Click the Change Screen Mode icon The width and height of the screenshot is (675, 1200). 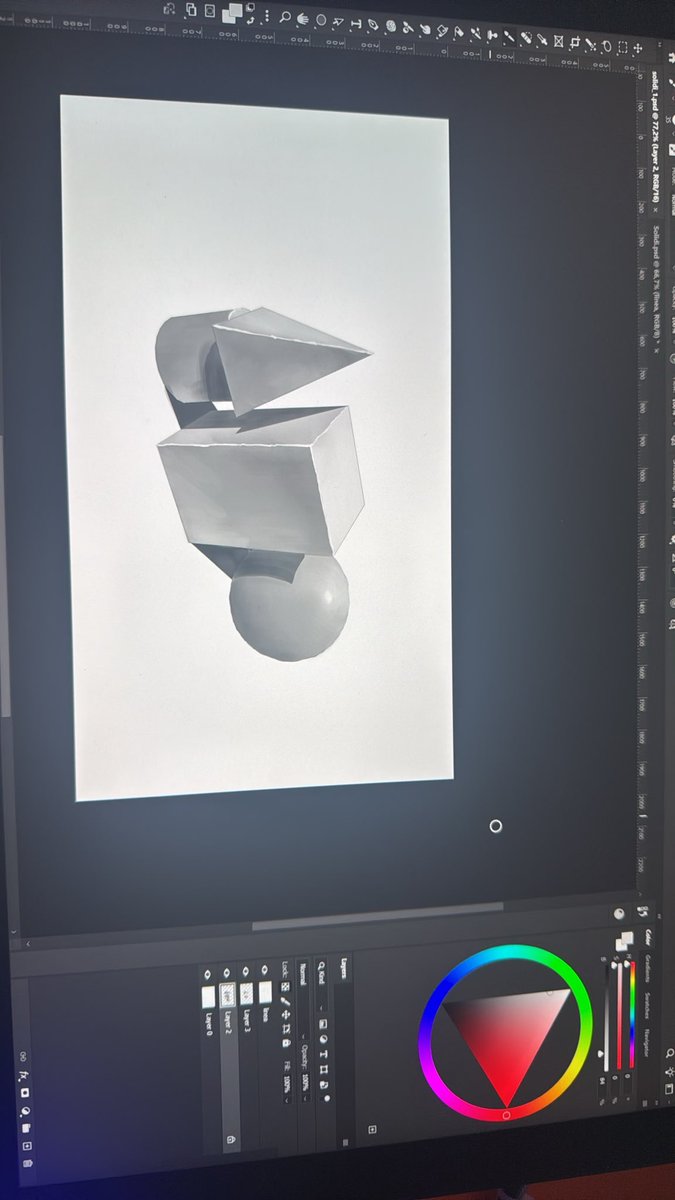click(x=191, y=10)
